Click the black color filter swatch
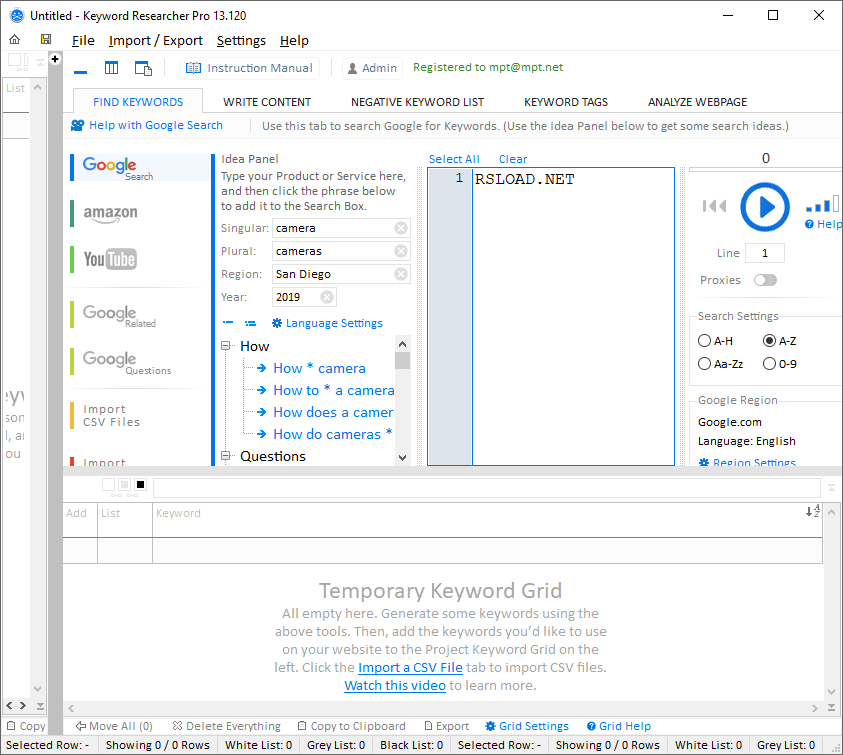The image size is (843, 755). tap(140, 485)
